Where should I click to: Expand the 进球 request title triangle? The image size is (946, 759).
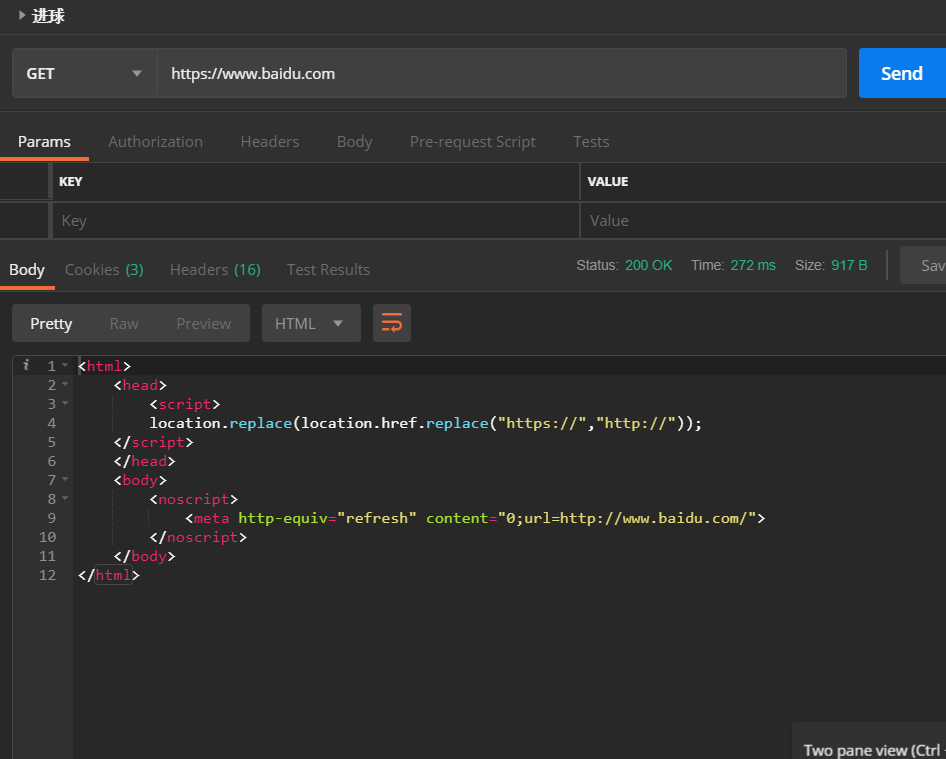tap(22, 15)
